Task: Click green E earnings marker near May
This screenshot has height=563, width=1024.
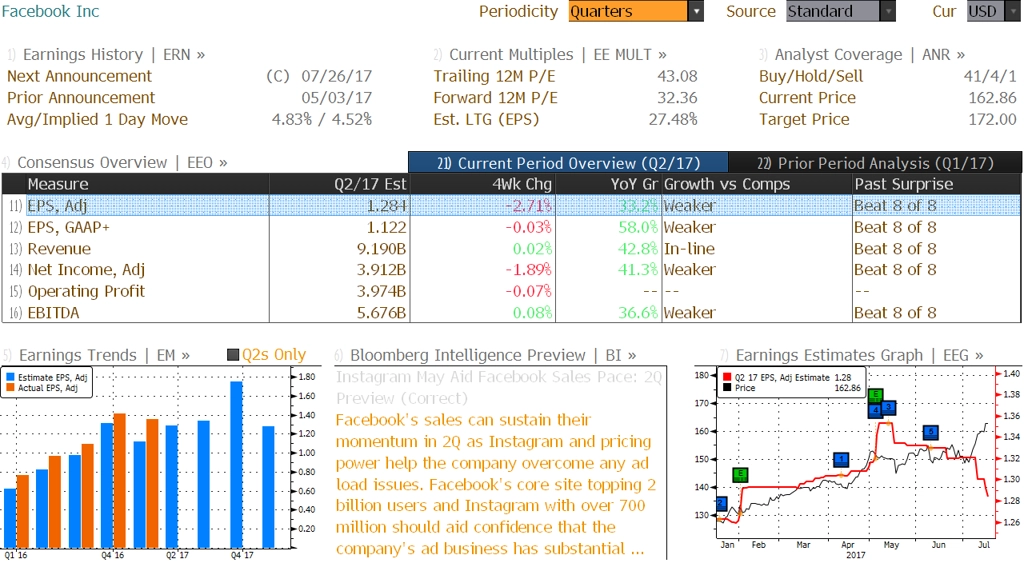Action: pos(876,395)
